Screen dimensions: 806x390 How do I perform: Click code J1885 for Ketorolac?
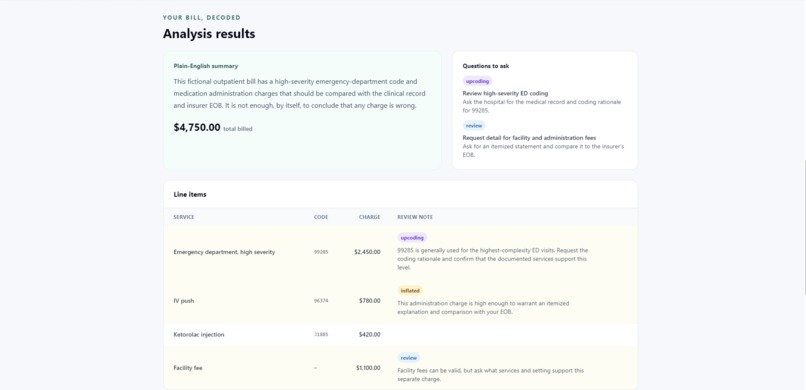click(321, 335)
